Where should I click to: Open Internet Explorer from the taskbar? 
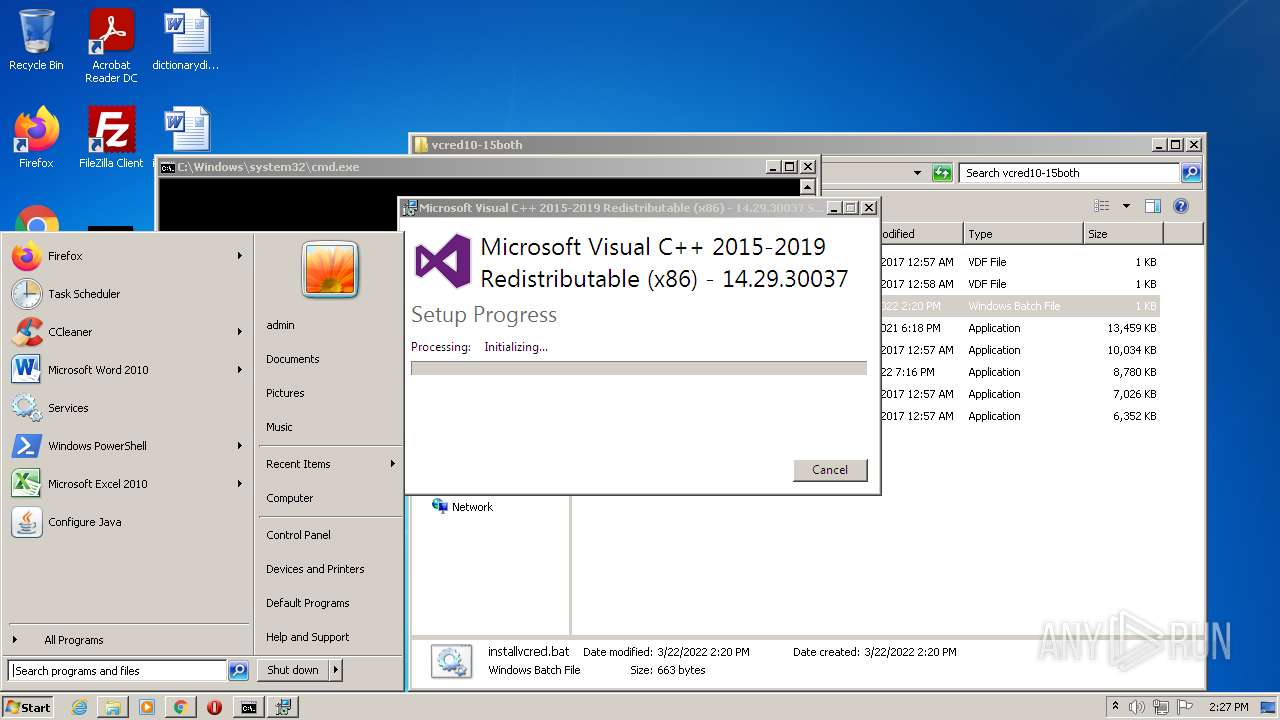(x=80, y=707)
